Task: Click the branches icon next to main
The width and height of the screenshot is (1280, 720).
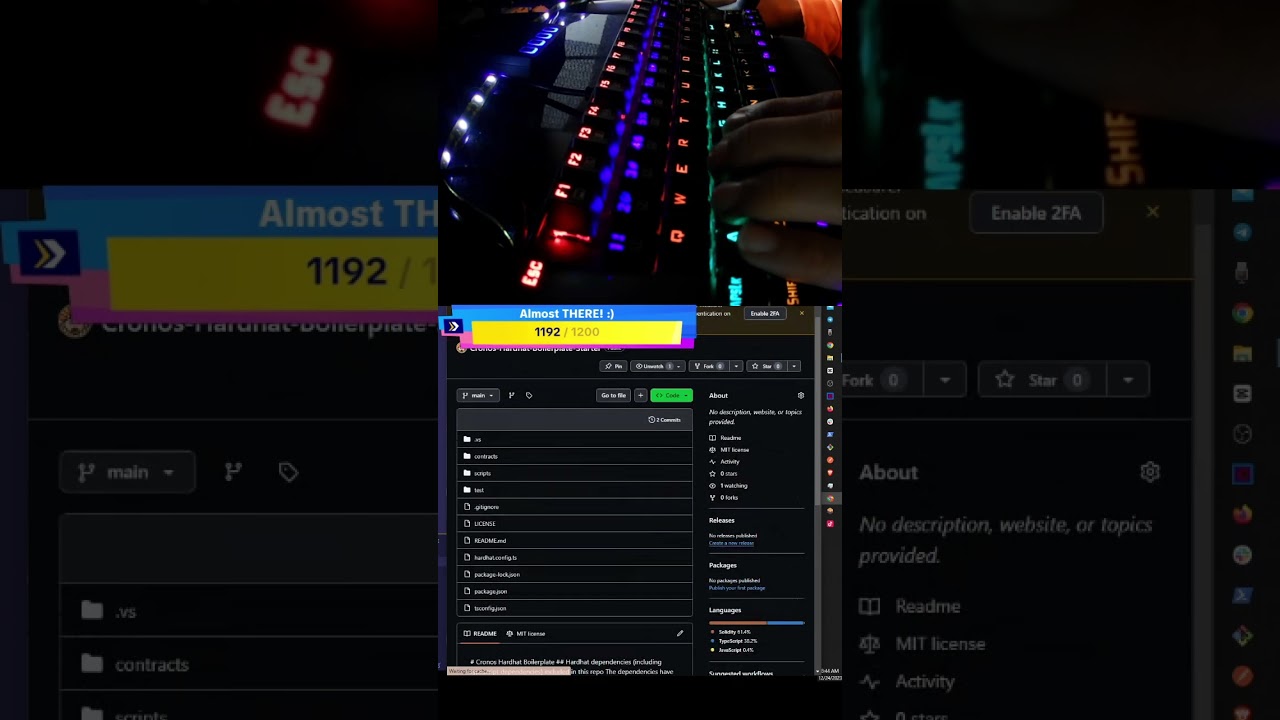Action: point(512,395)
